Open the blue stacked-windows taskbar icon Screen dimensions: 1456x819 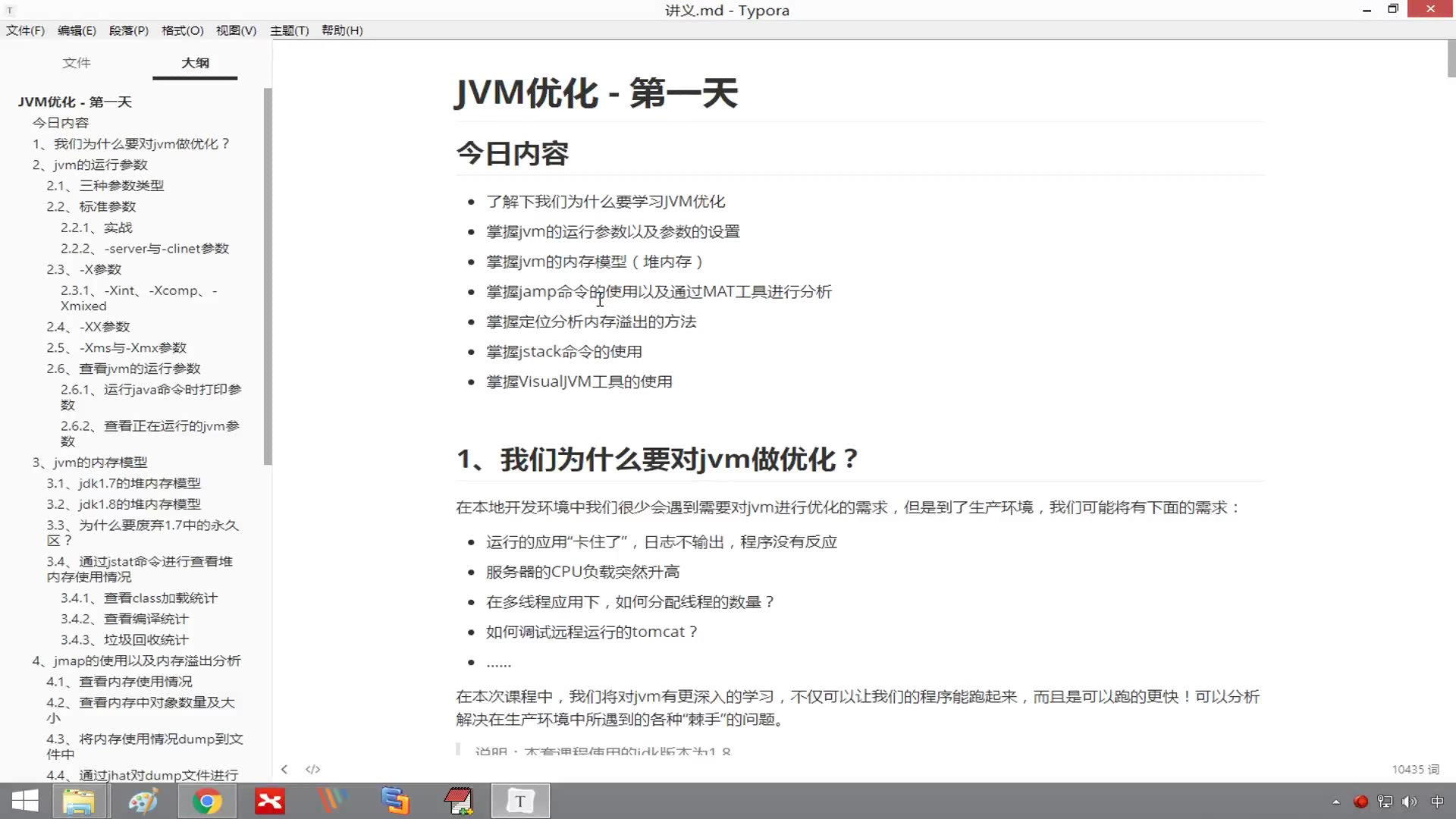pyautogui.click(x=394, y=801)
